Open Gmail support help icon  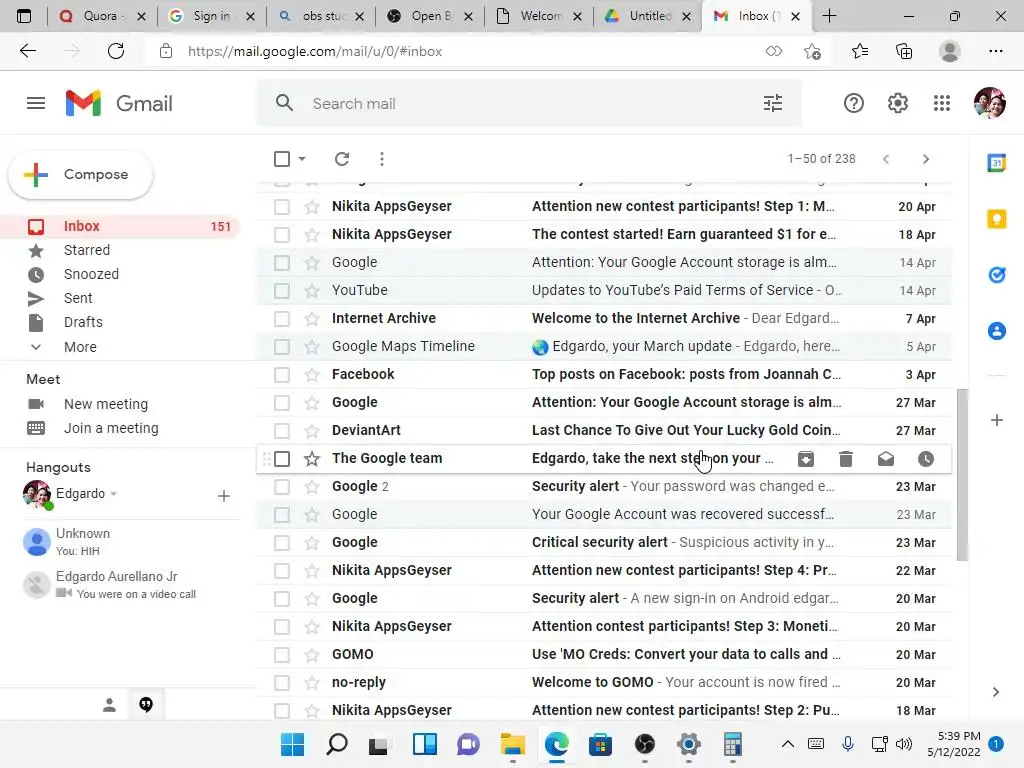(854, 103)
